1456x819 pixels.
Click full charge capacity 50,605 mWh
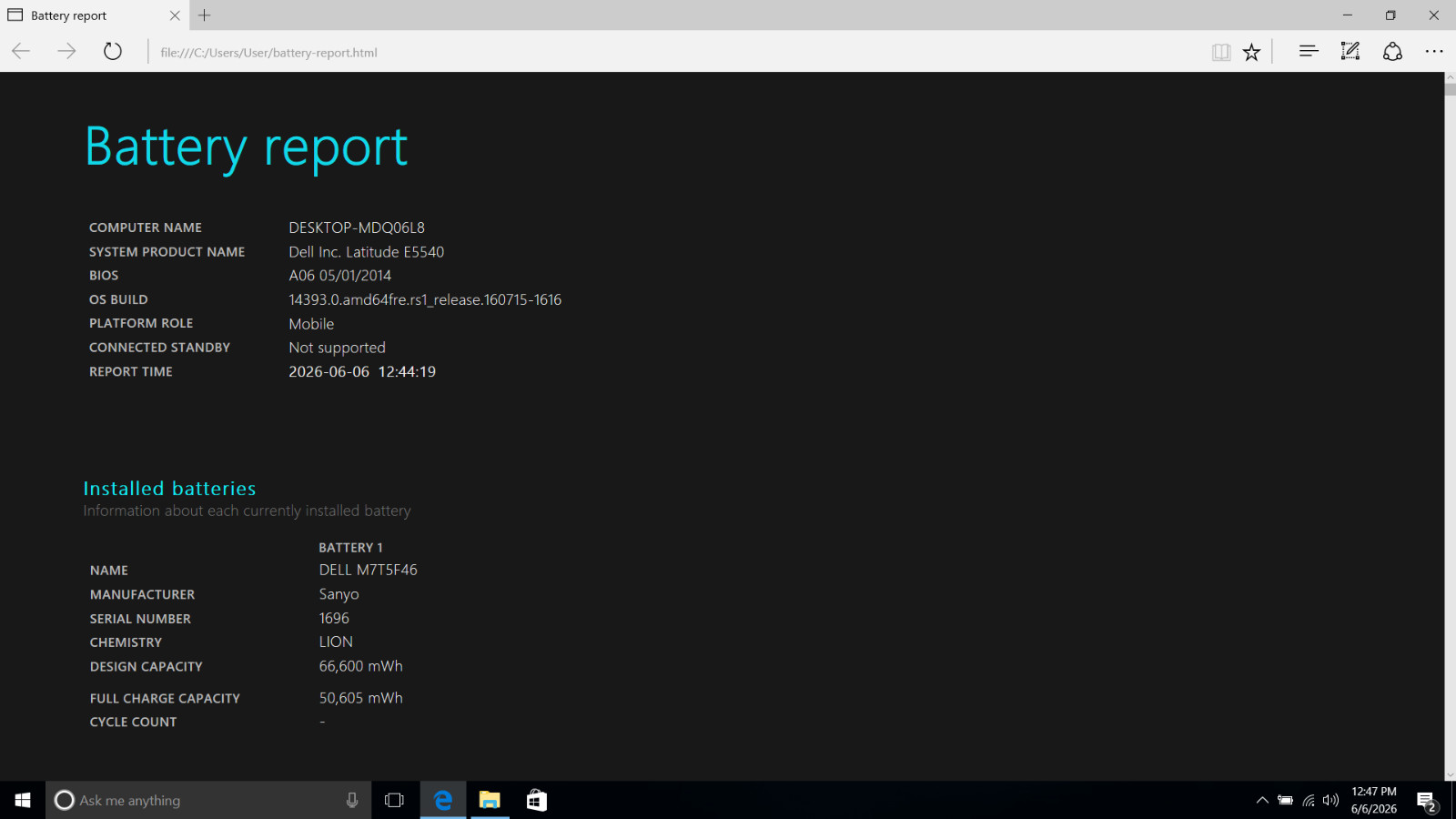[360, 698]
